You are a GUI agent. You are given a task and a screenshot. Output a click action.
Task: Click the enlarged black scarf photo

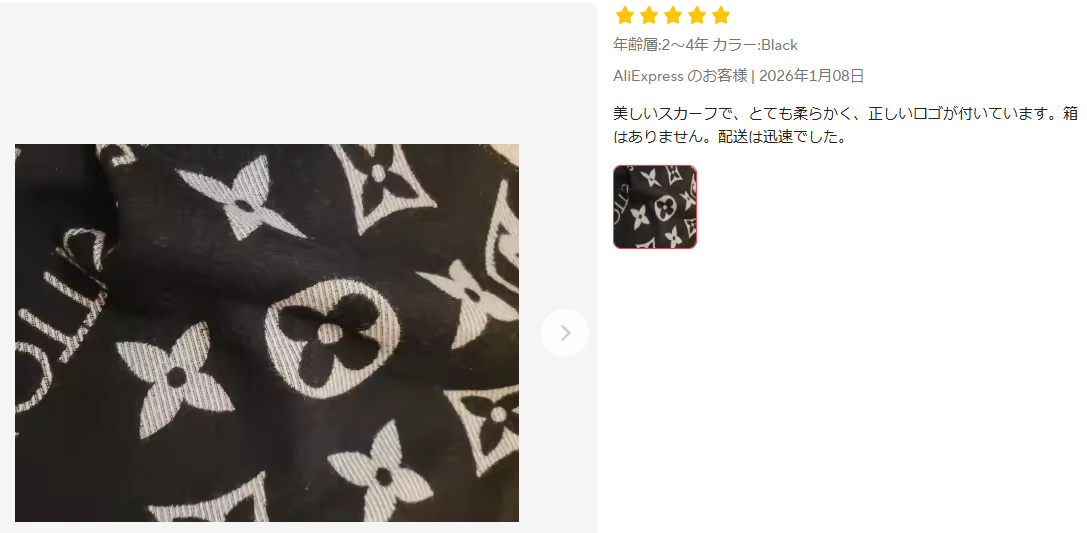[x=267, y=333]
